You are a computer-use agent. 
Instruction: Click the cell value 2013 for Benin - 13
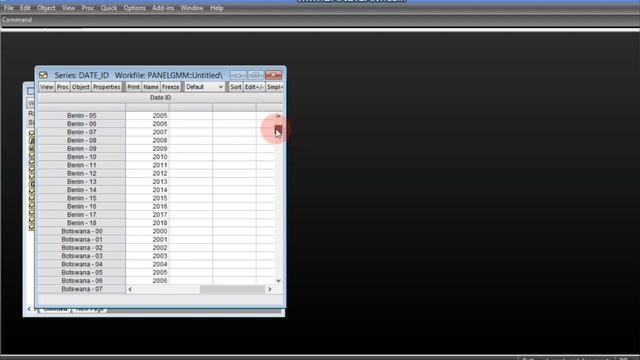click(147, 182)
